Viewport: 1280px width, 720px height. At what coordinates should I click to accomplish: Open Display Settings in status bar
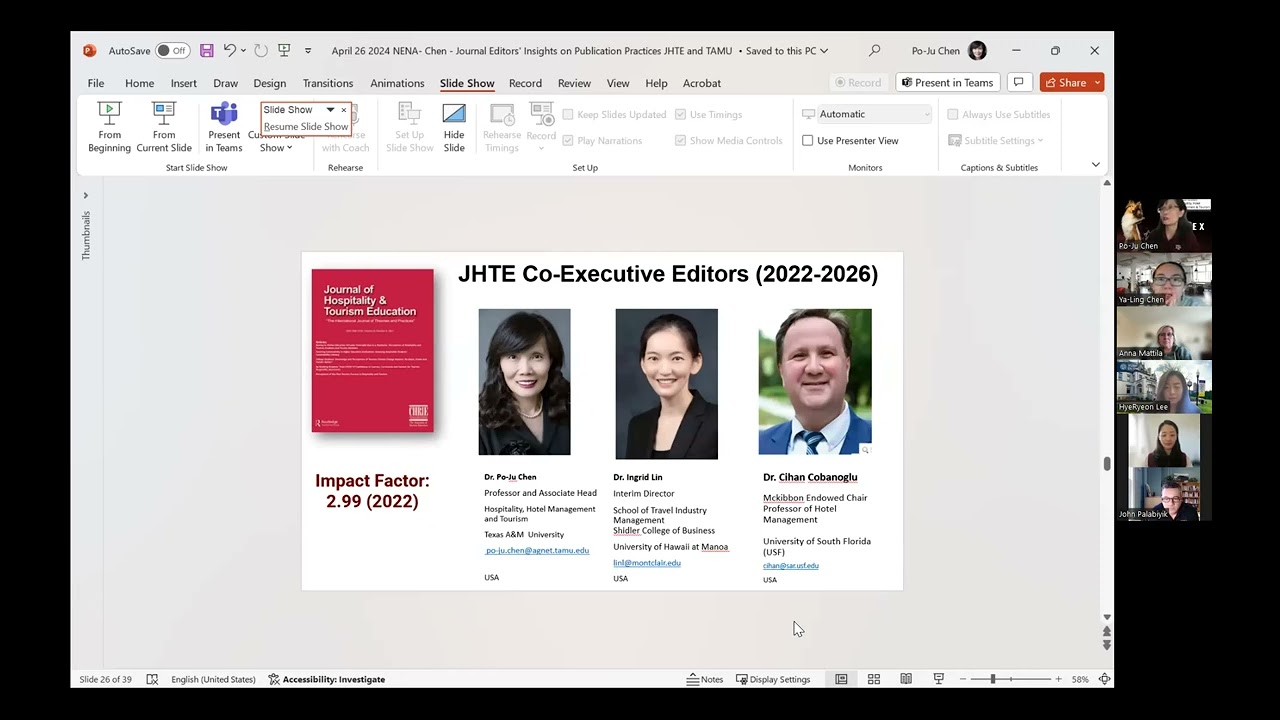click(x=773, y=679)
